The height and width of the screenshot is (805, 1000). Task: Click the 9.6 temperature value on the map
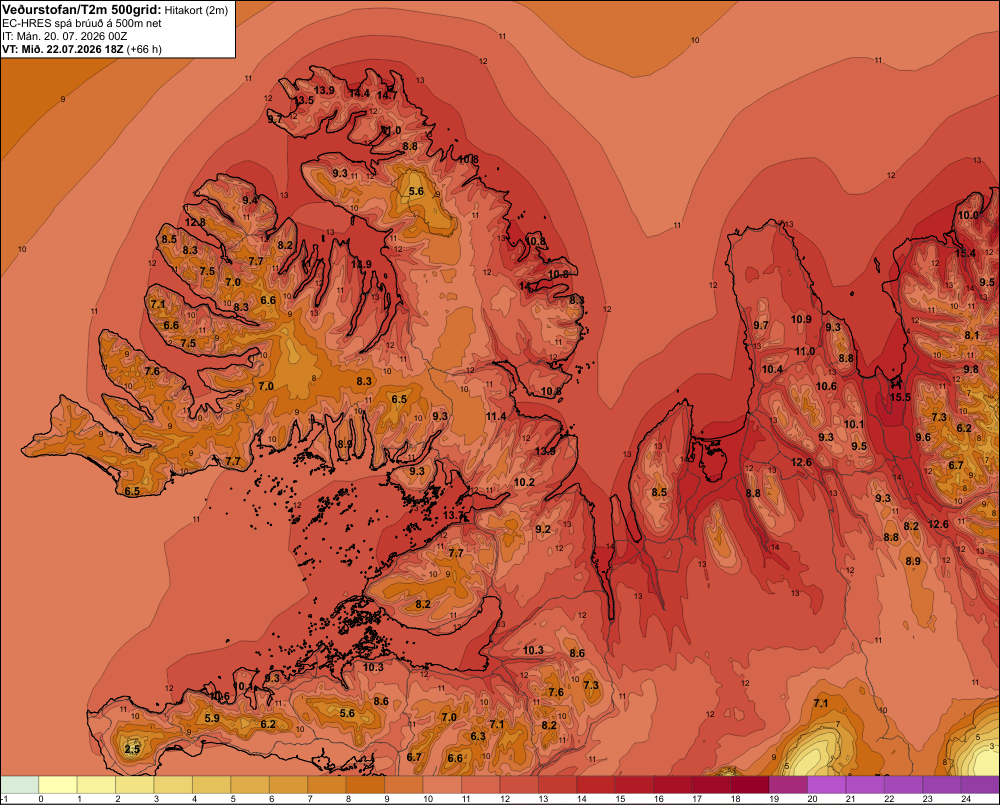[x=923, y=437]
